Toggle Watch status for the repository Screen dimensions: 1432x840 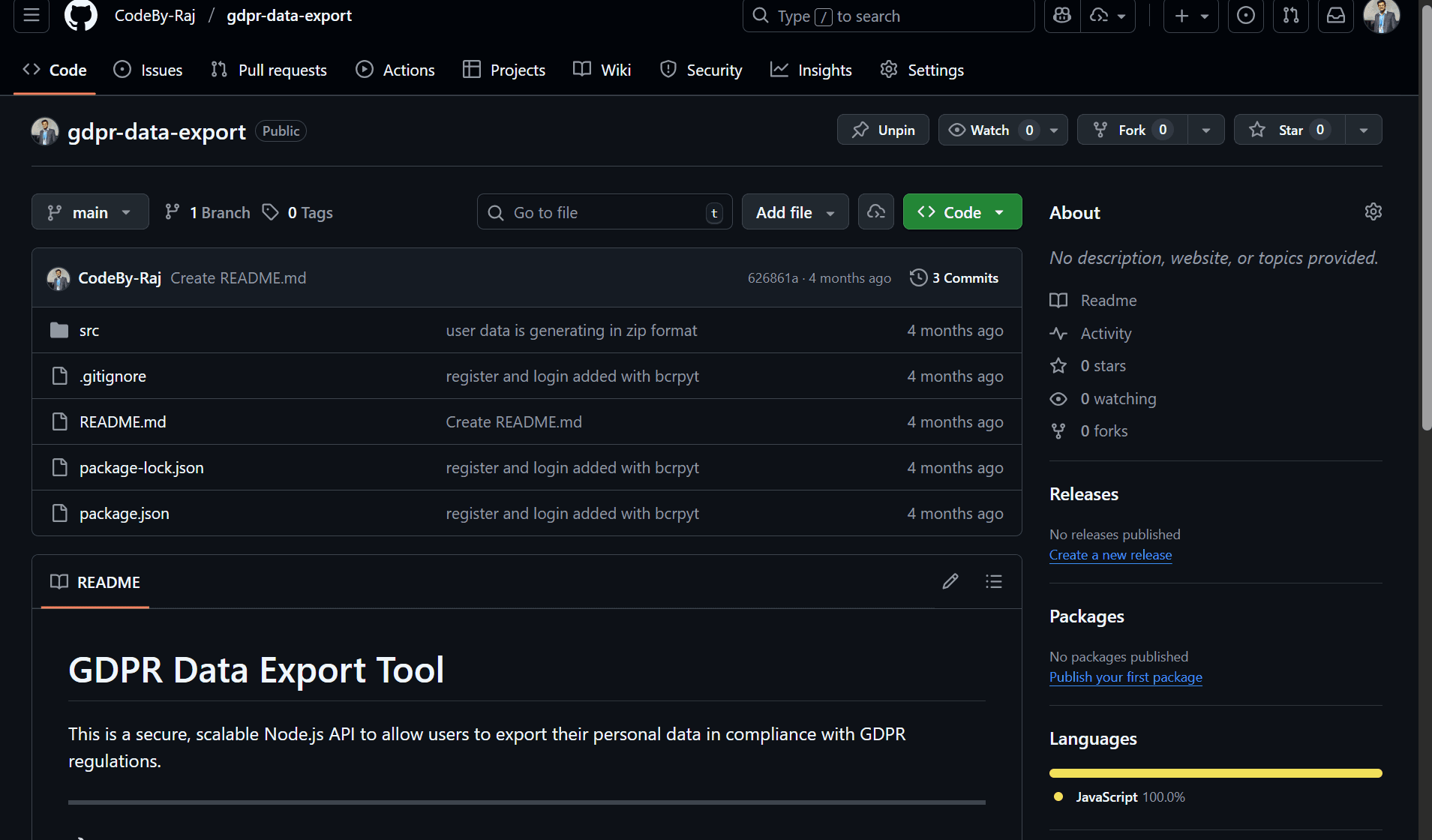[983, 129]
